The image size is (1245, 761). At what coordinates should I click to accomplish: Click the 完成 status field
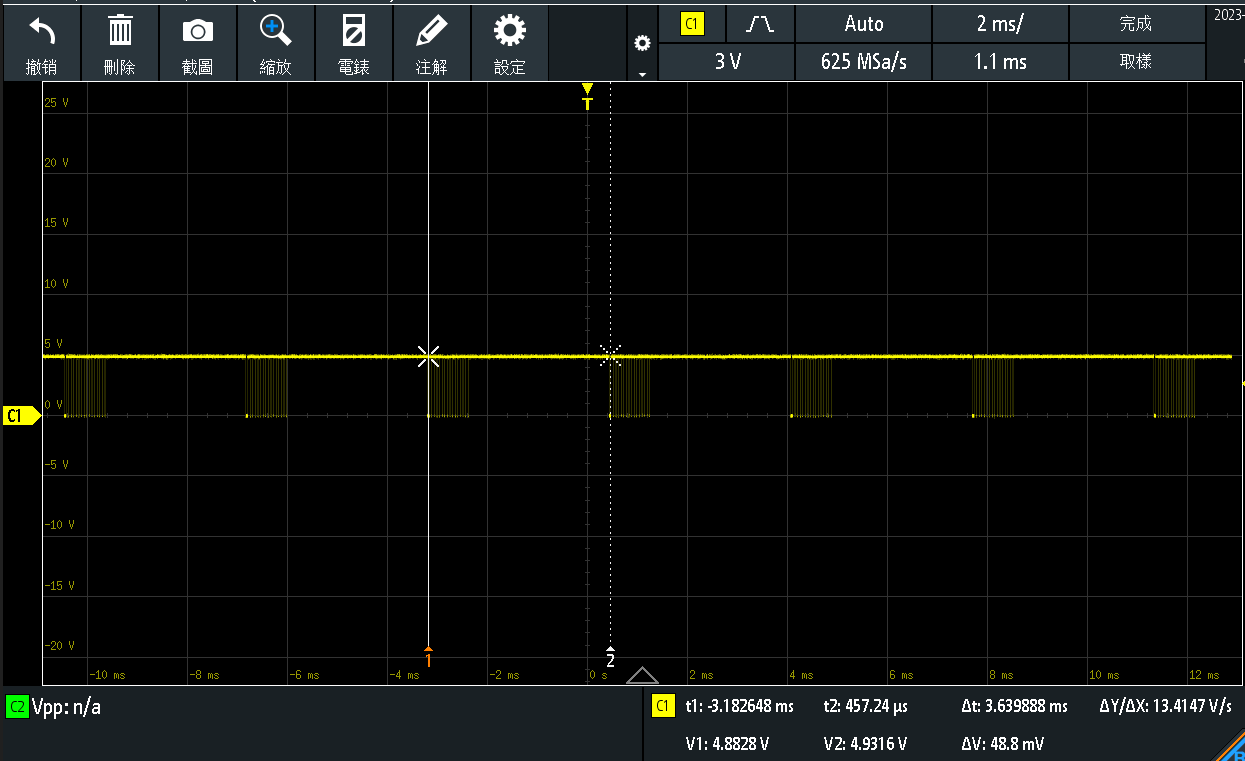tap(1137, 23)
